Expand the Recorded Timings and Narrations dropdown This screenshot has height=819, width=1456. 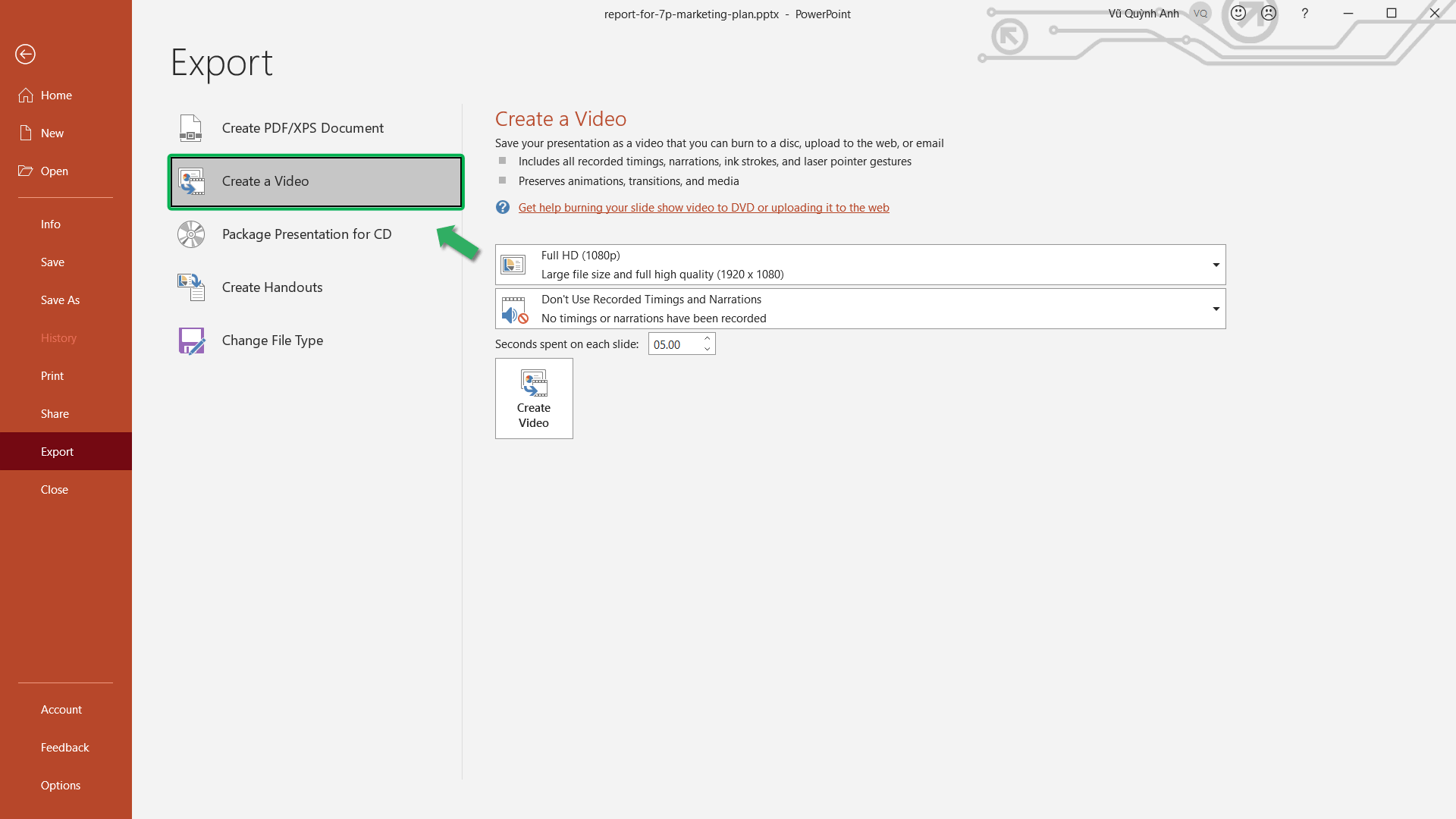pos(1216,309)
